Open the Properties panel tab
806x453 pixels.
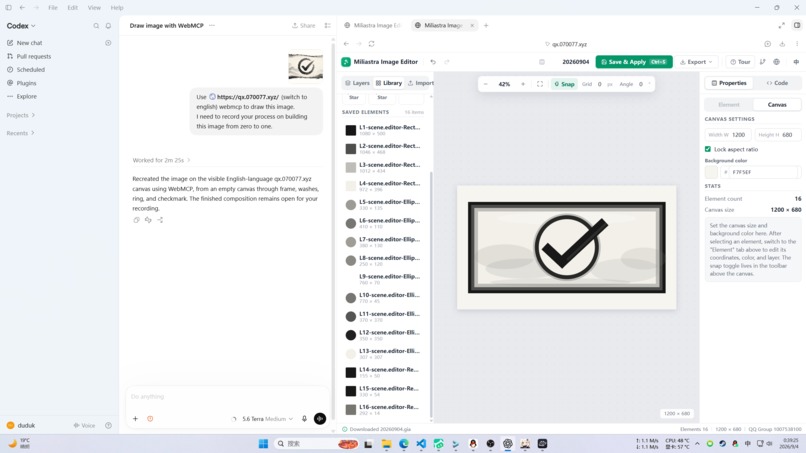(x=728, y=83)
